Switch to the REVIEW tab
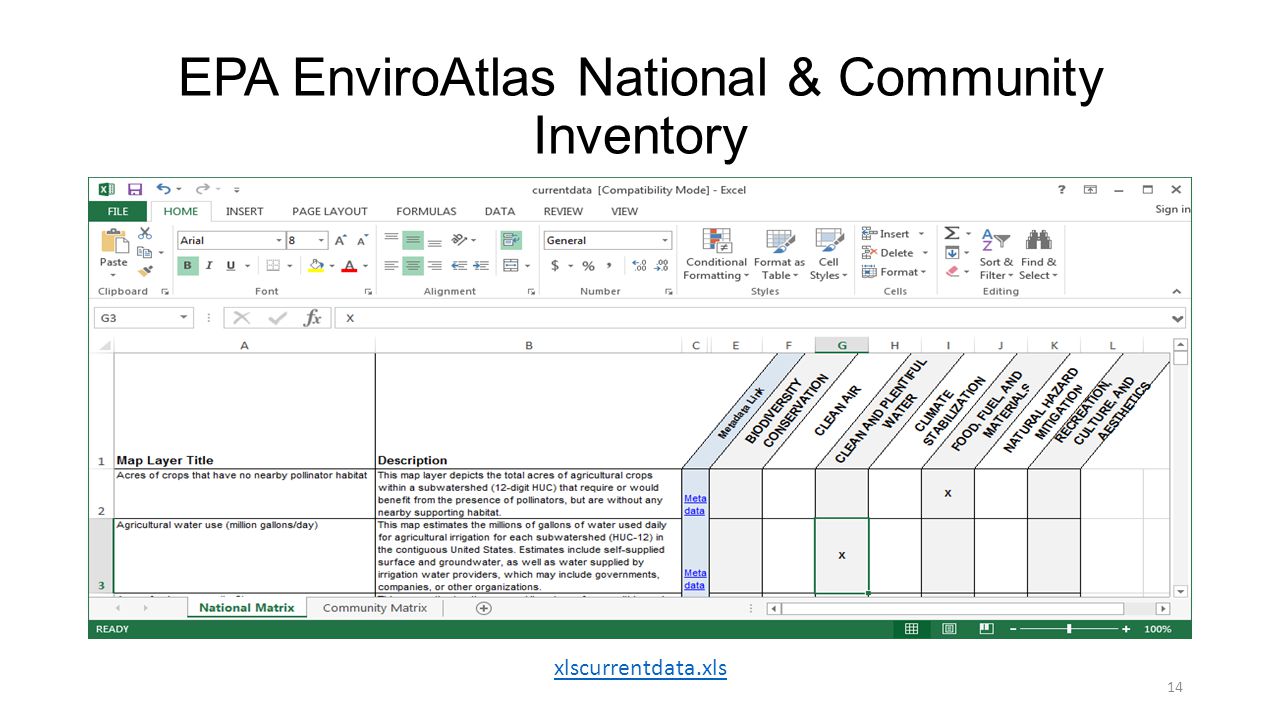The height and width of the screenshot is (720, 1280). 563,211
